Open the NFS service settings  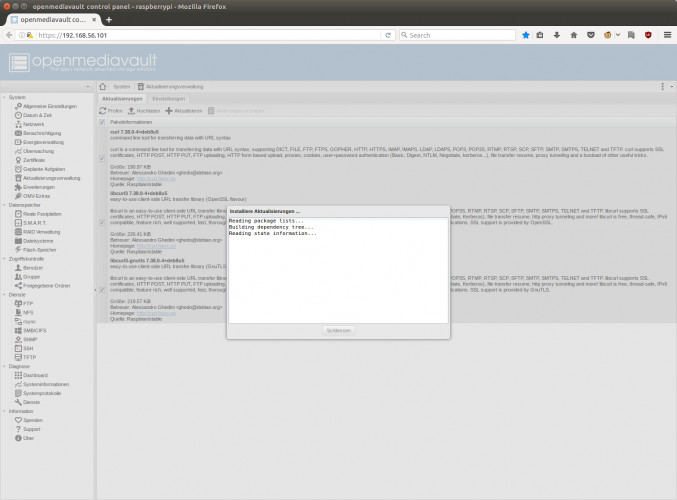[x=24, y=313]
